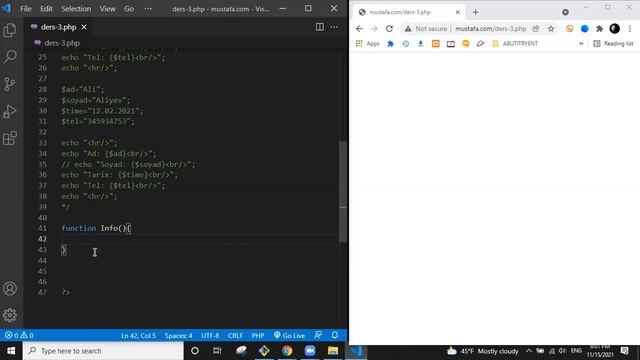Click the VS Code logo icon
The width and height of the screenshot is (640, 360).
click(x=6, y=8)
